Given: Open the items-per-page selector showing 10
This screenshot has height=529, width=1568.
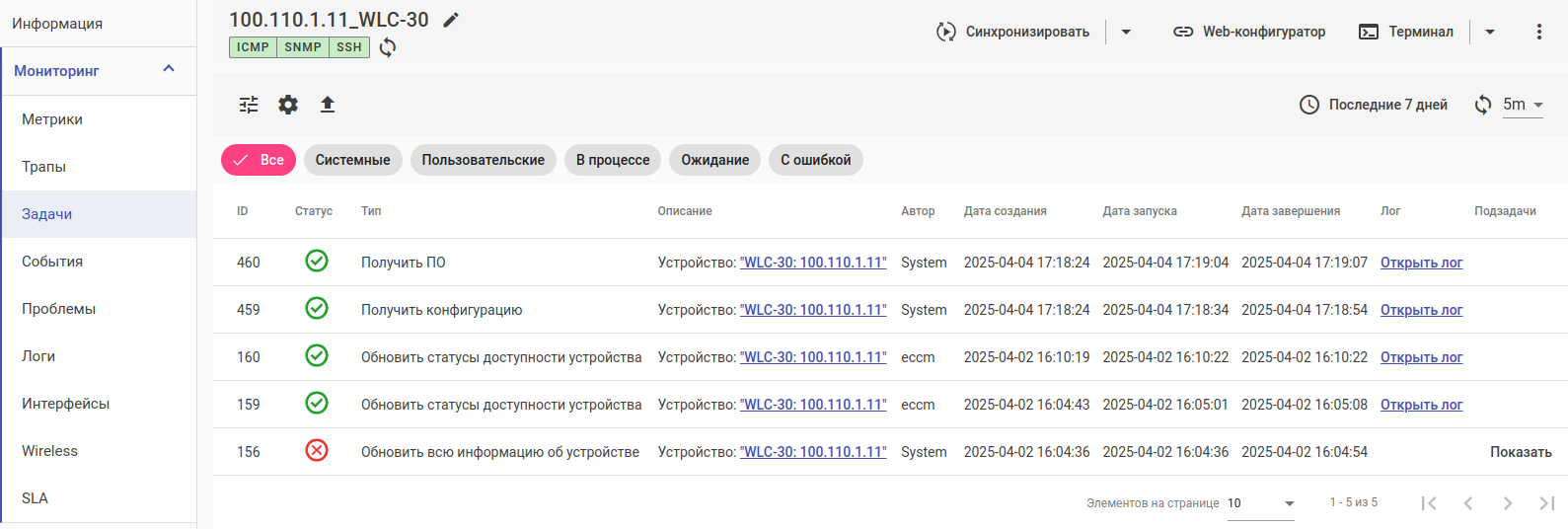Looking at the screenshot, I should coord(1261,503).
